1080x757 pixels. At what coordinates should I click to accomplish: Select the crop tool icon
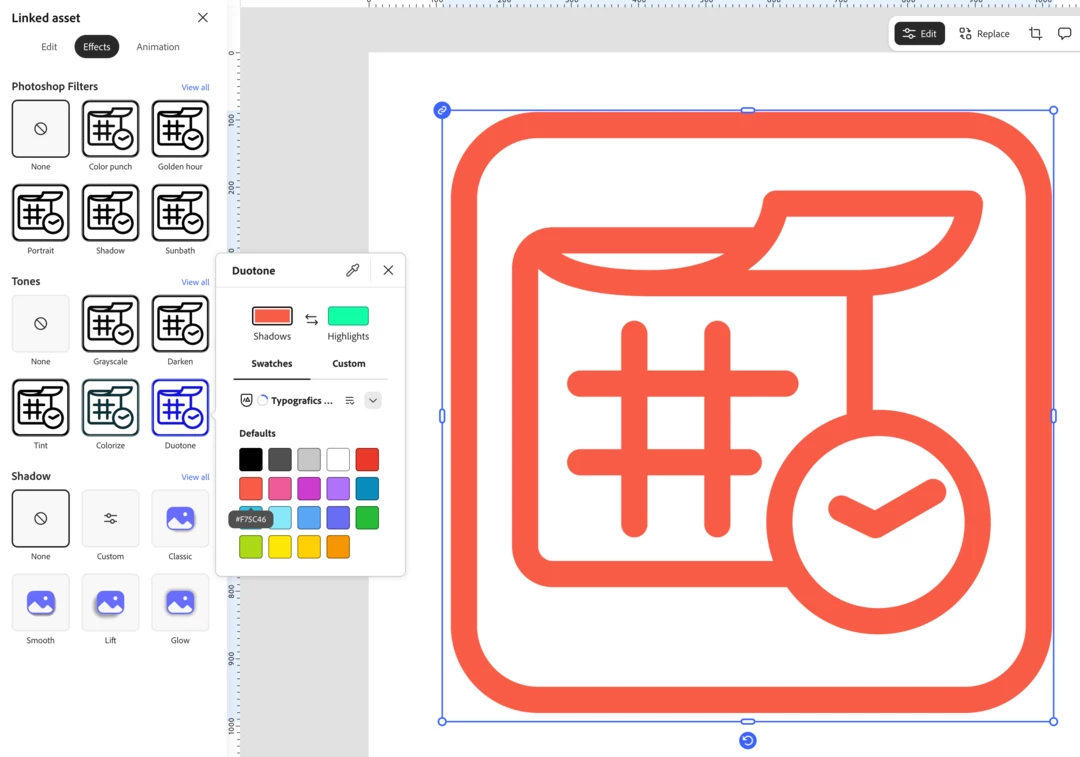pyautogui.click(x=1035, y=34)
